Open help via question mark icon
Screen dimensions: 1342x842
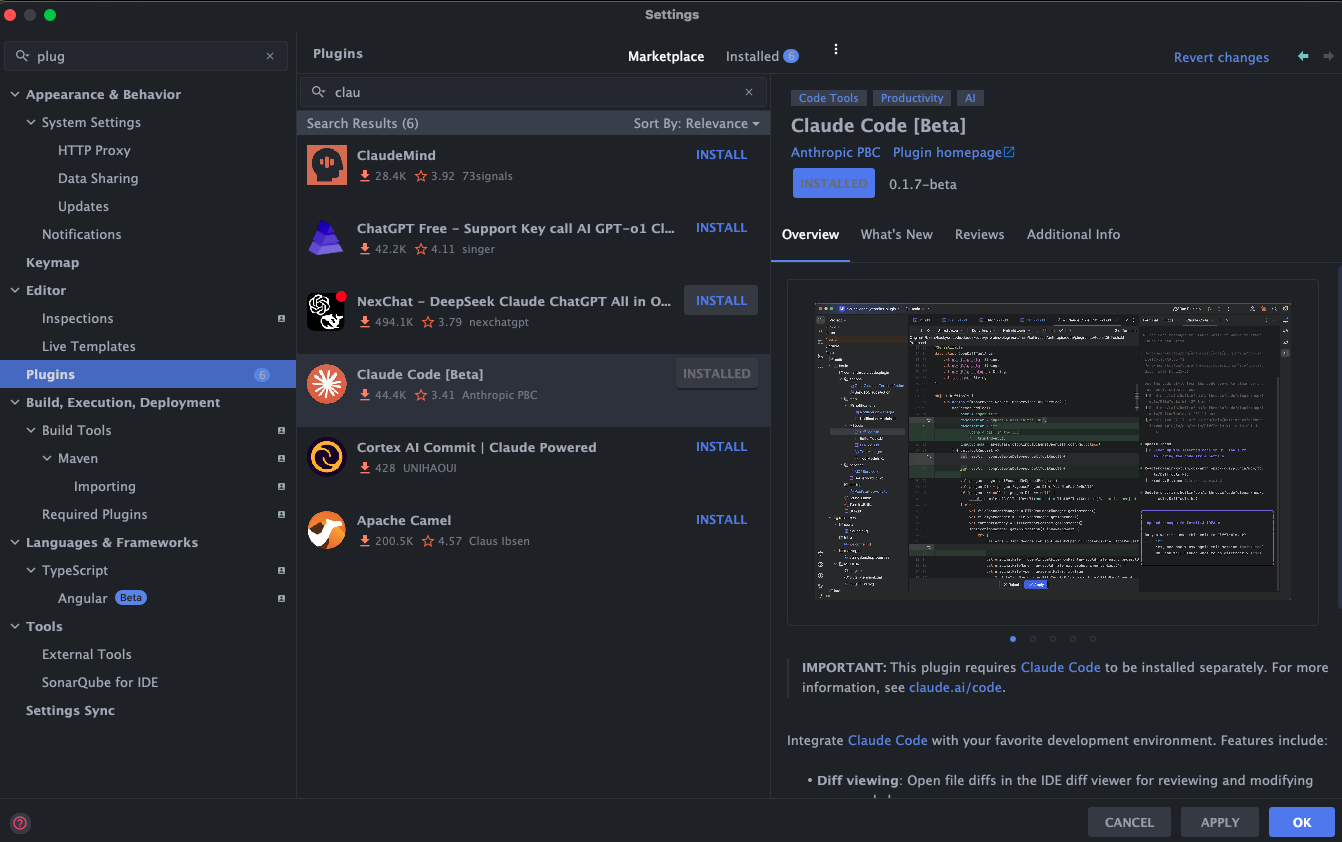[x=20, y=823]
